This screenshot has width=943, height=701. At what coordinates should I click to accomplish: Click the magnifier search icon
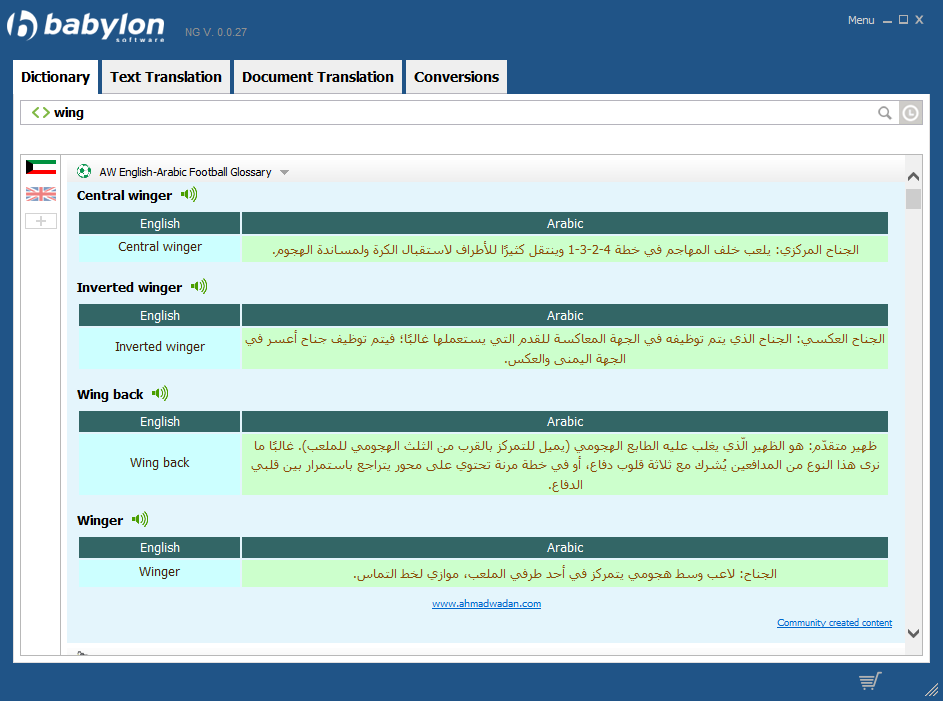[885, 113]
